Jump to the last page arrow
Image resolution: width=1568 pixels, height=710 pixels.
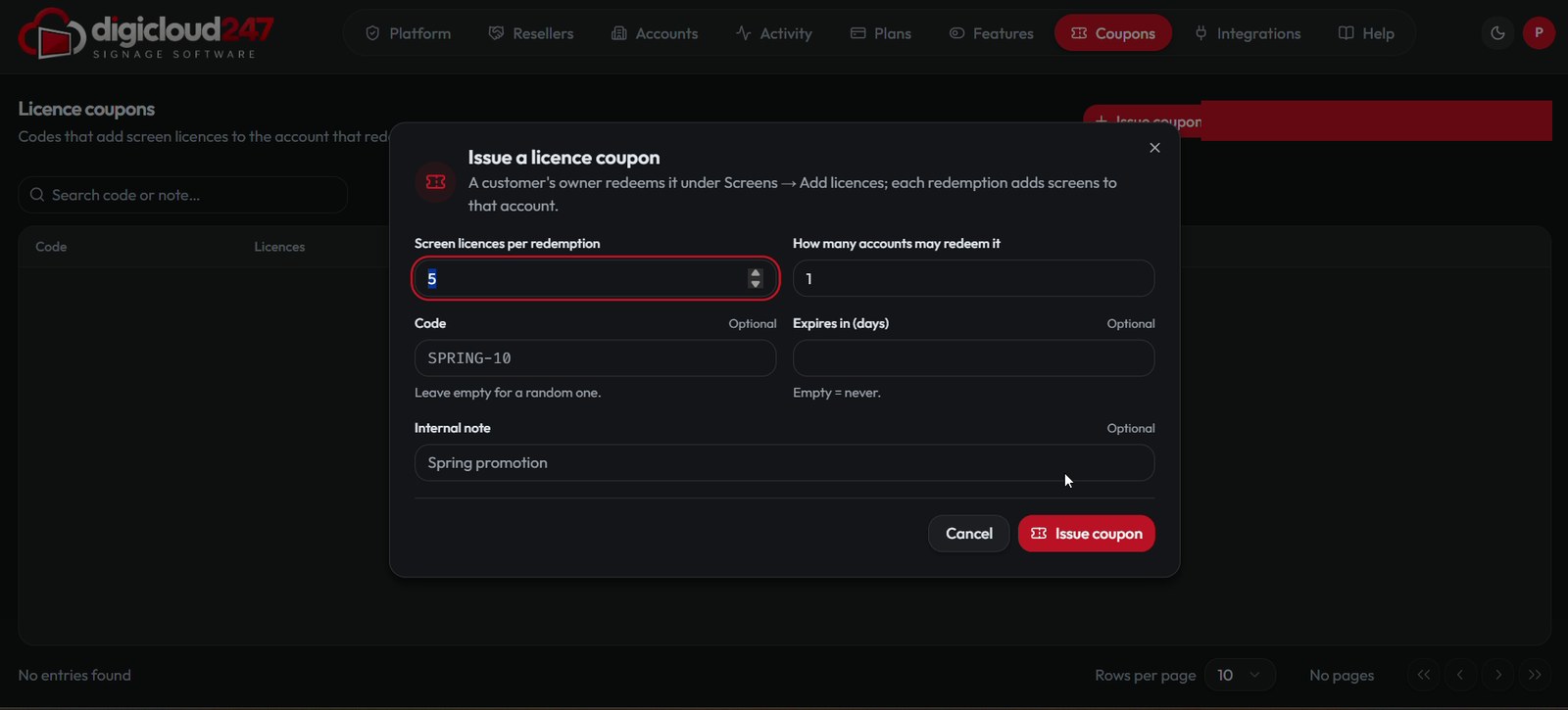pyautogui.click(x=1536, y=675)
